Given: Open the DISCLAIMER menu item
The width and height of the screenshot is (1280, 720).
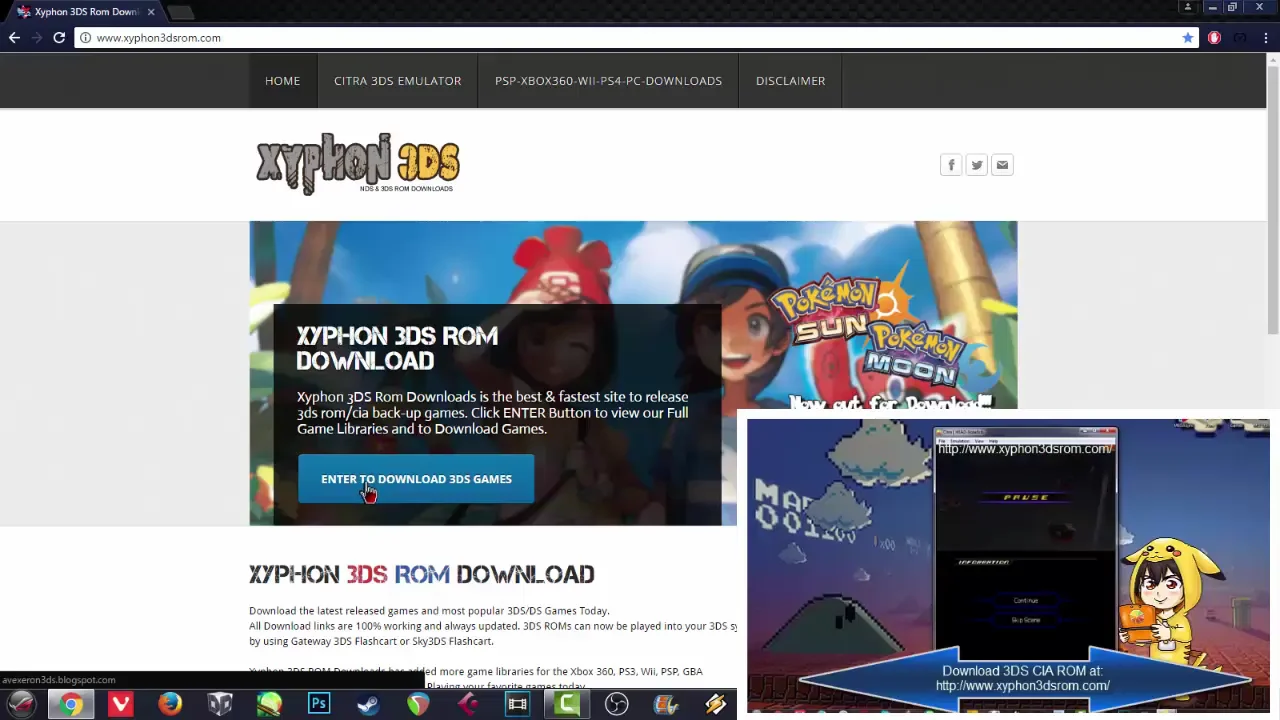Looking at the screenshot, I should pos(790,81).
